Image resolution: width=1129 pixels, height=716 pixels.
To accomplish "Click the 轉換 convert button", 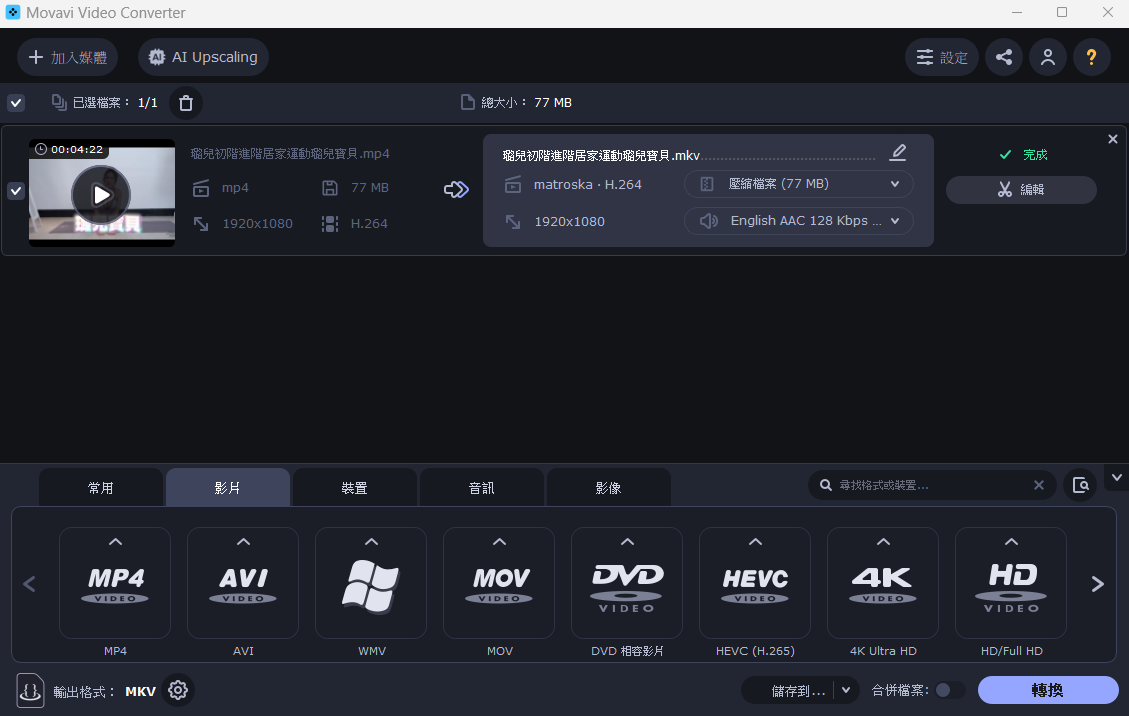I will tap(1048, 690).
